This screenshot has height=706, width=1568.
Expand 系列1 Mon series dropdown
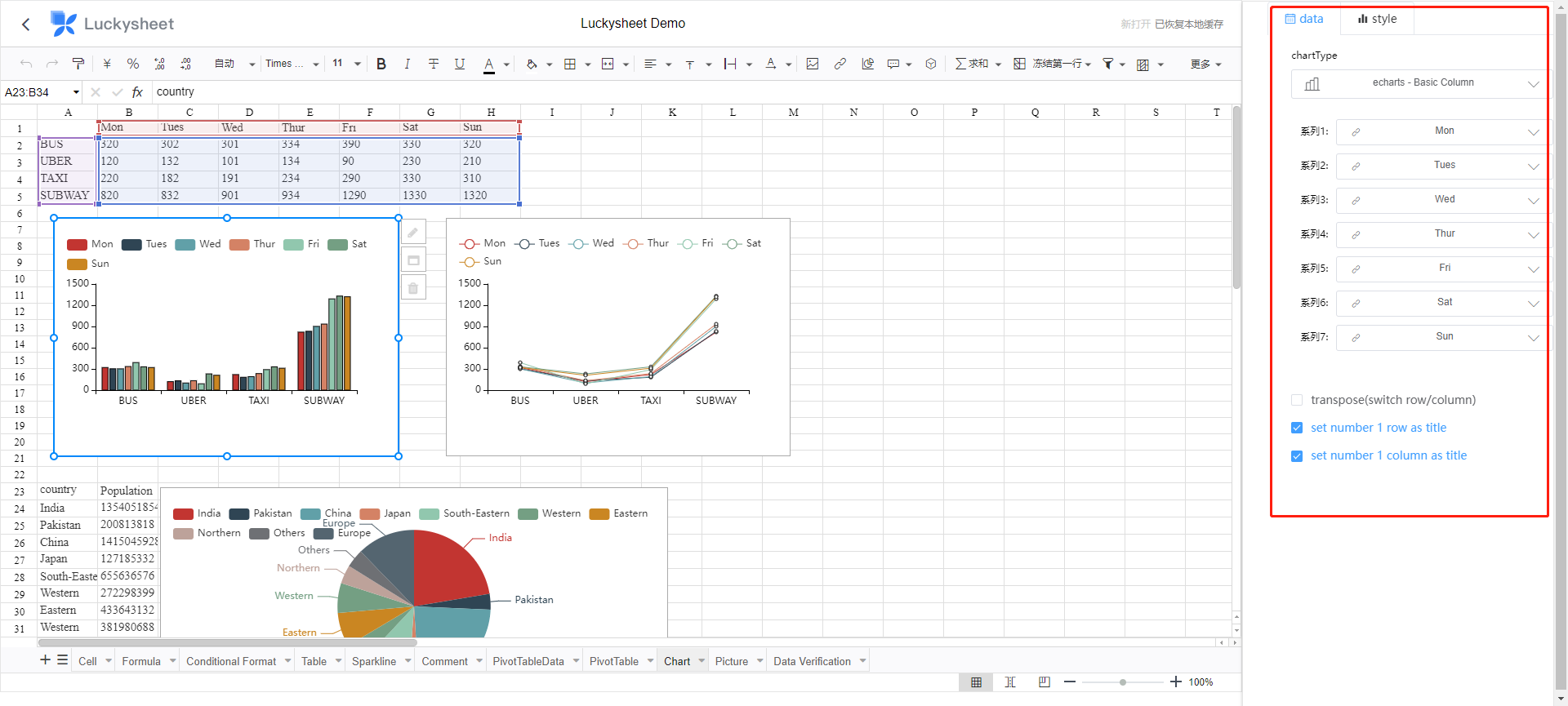point(1441,131)
